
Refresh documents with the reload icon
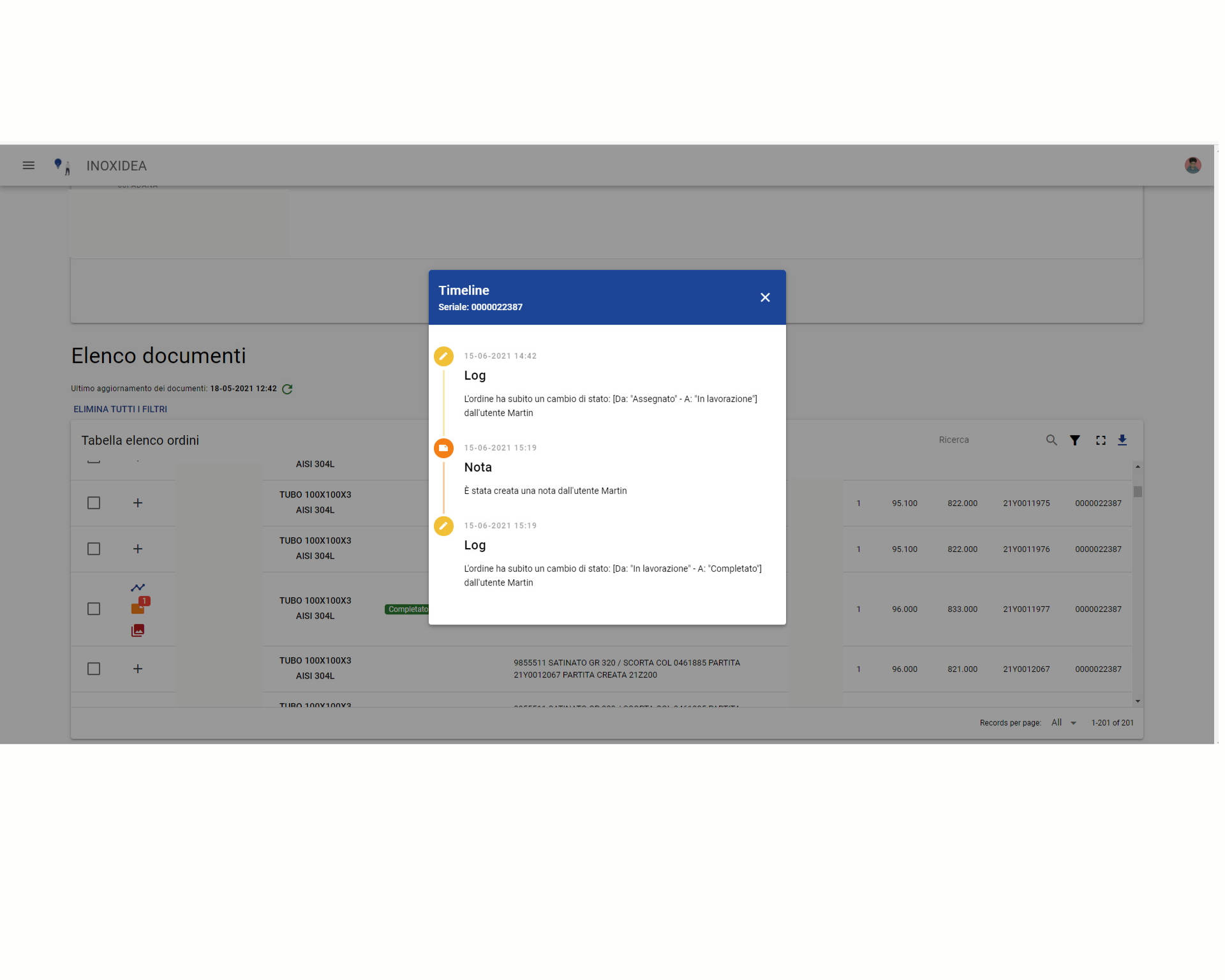(x=287, y=389)
